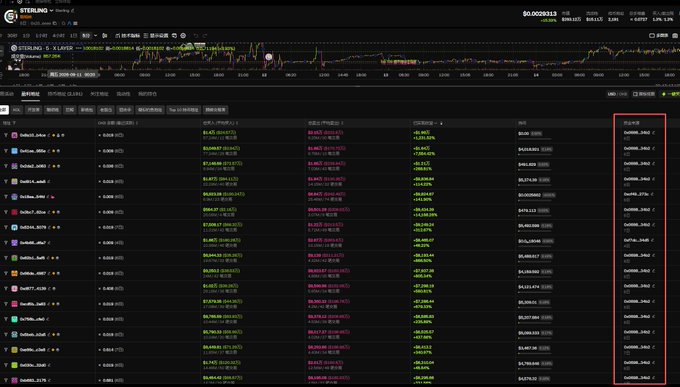This screenshot has height=387, width=680.
Task: Edit pencil for funding source 0xcf49..273c
Action: (653, 194)
